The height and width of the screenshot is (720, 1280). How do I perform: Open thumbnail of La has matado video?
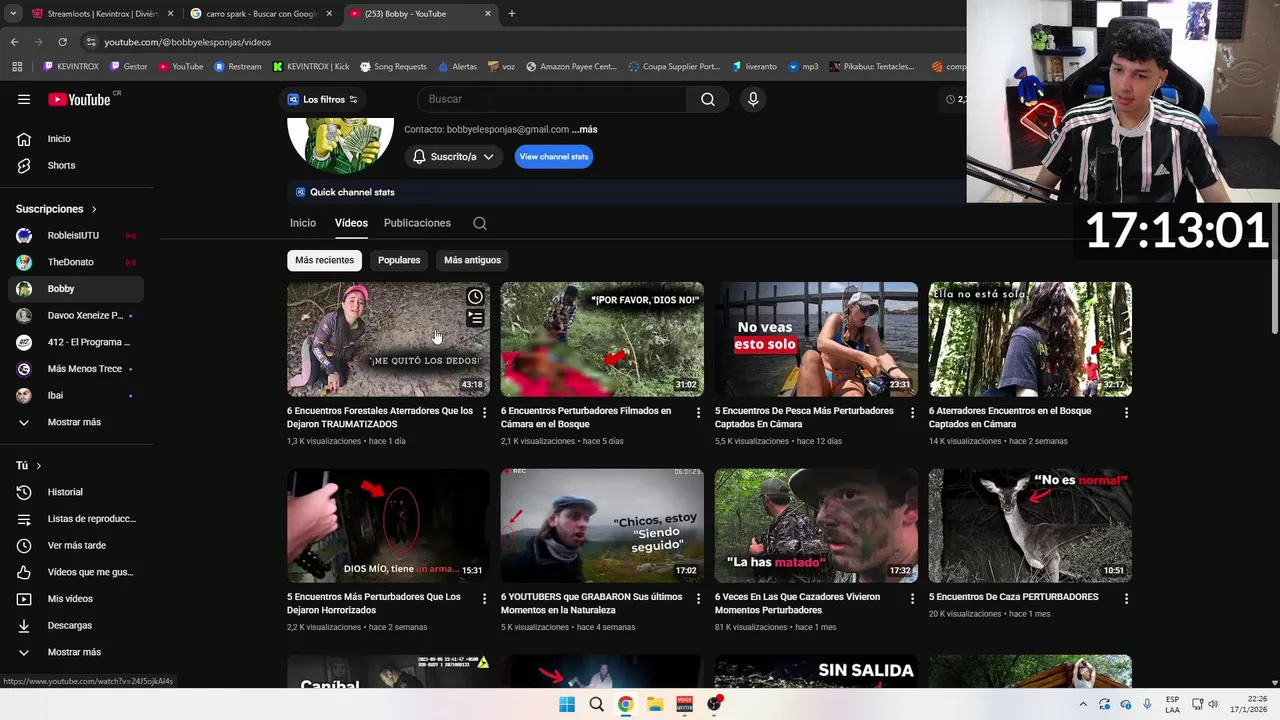coord(816,525)
